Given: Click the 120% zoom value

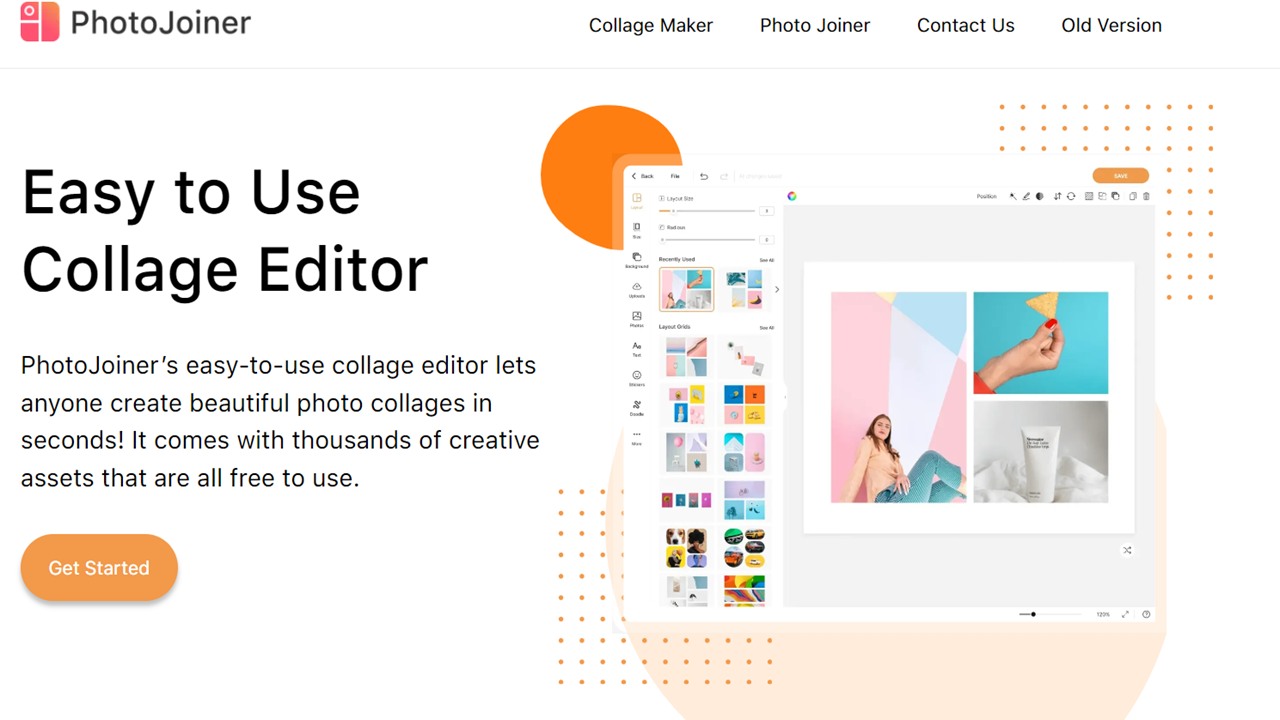Looking at the screenshot, I should click(x=1103, y=614).
